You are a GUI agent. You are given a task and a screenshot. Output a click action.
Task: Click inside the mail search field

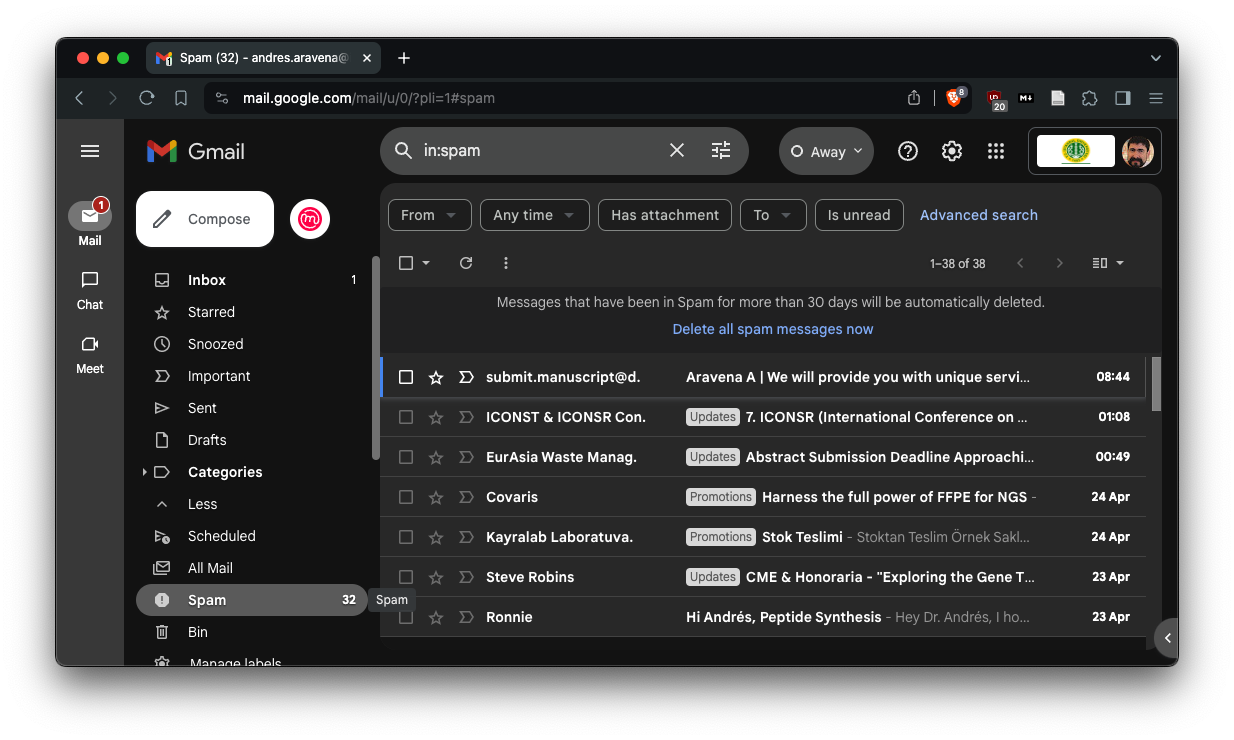click(540, 151)
